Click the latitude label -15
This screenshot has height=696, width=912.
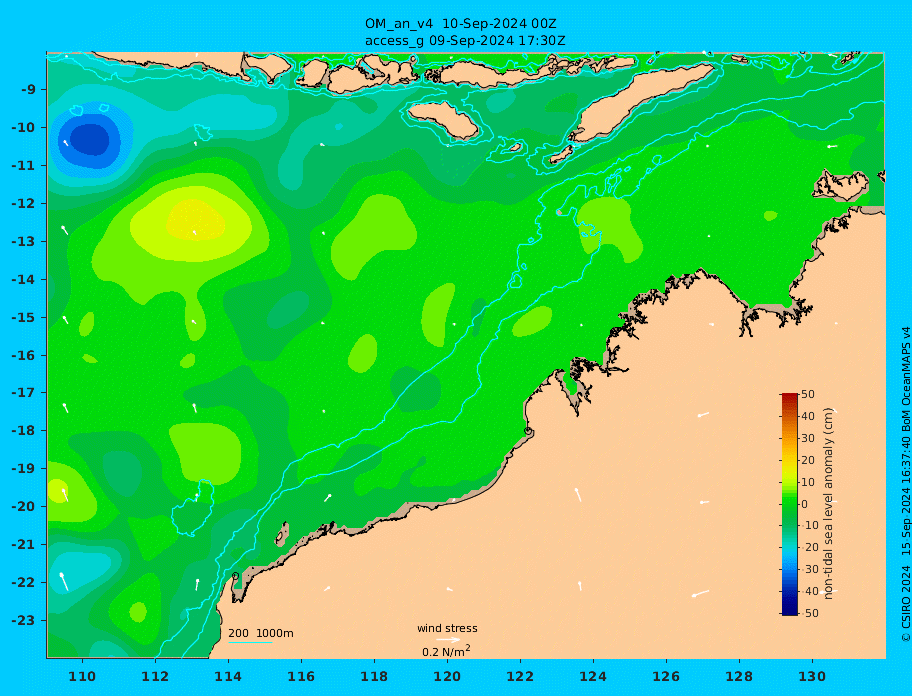pos(23,317)
